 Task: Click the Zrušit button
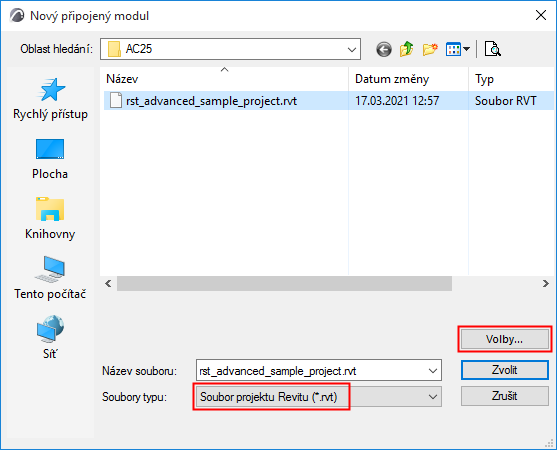pos(504,396)
